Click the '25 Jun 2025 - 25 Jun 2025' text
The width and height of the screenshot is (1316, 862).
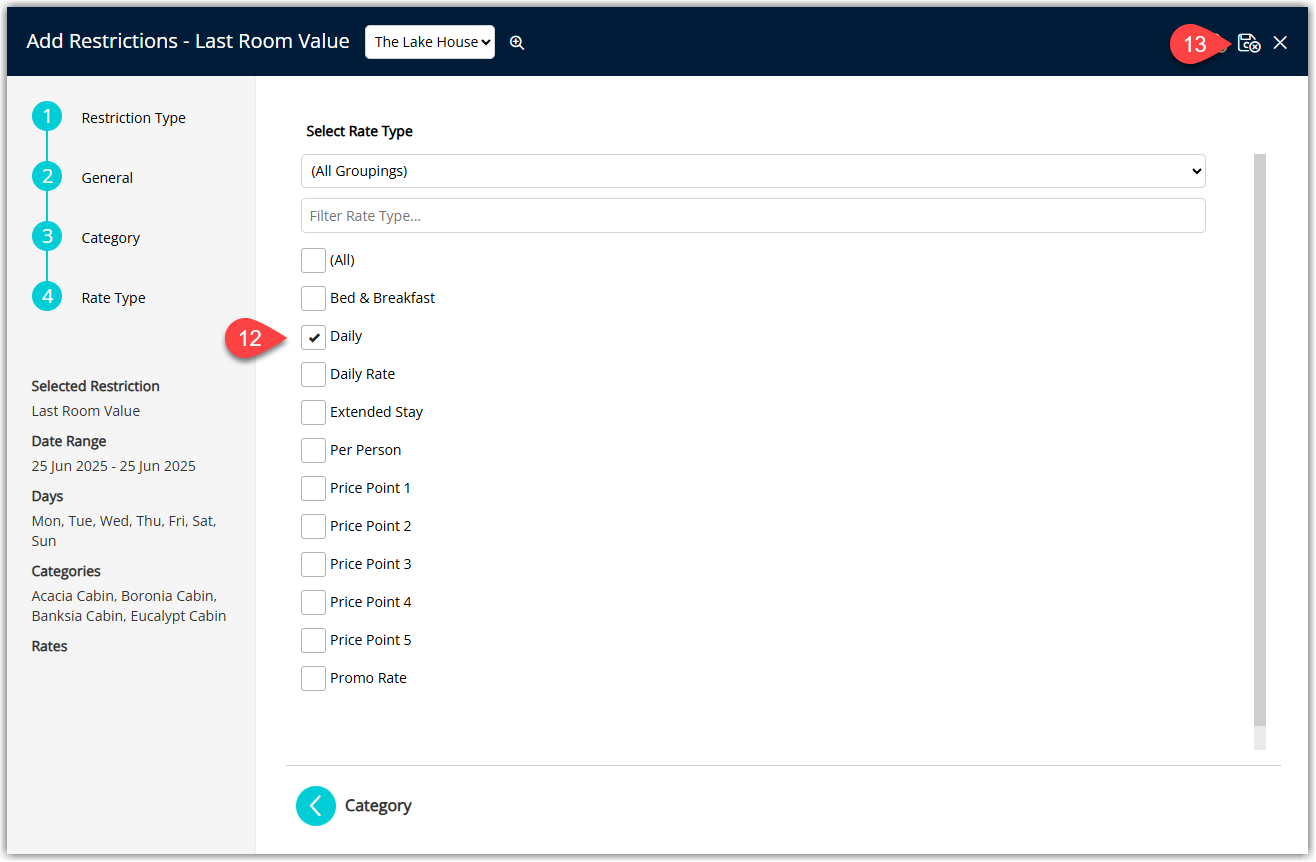coord(114,466)
